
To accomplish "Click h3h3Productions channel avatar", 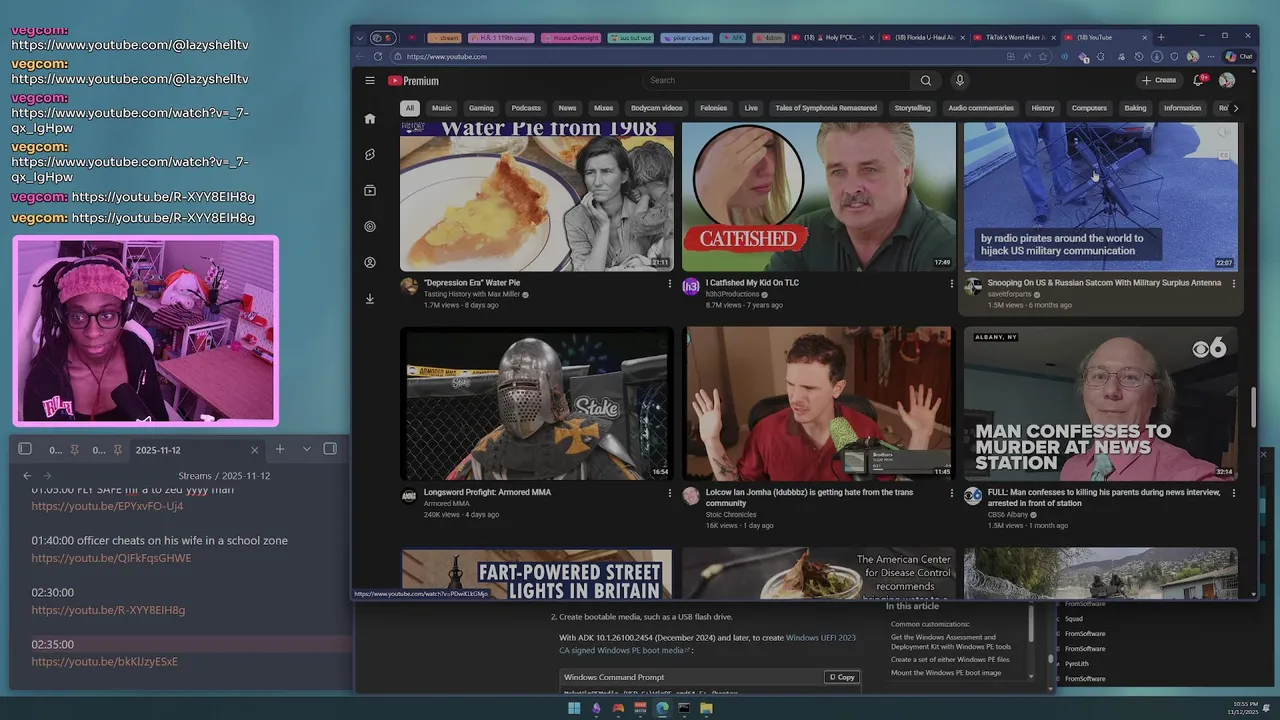I will 691,287.
